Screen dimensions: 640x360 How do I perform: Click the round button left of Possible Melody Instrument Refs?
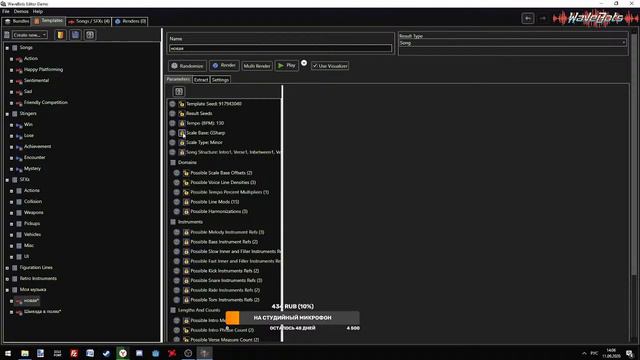point(176,232)
